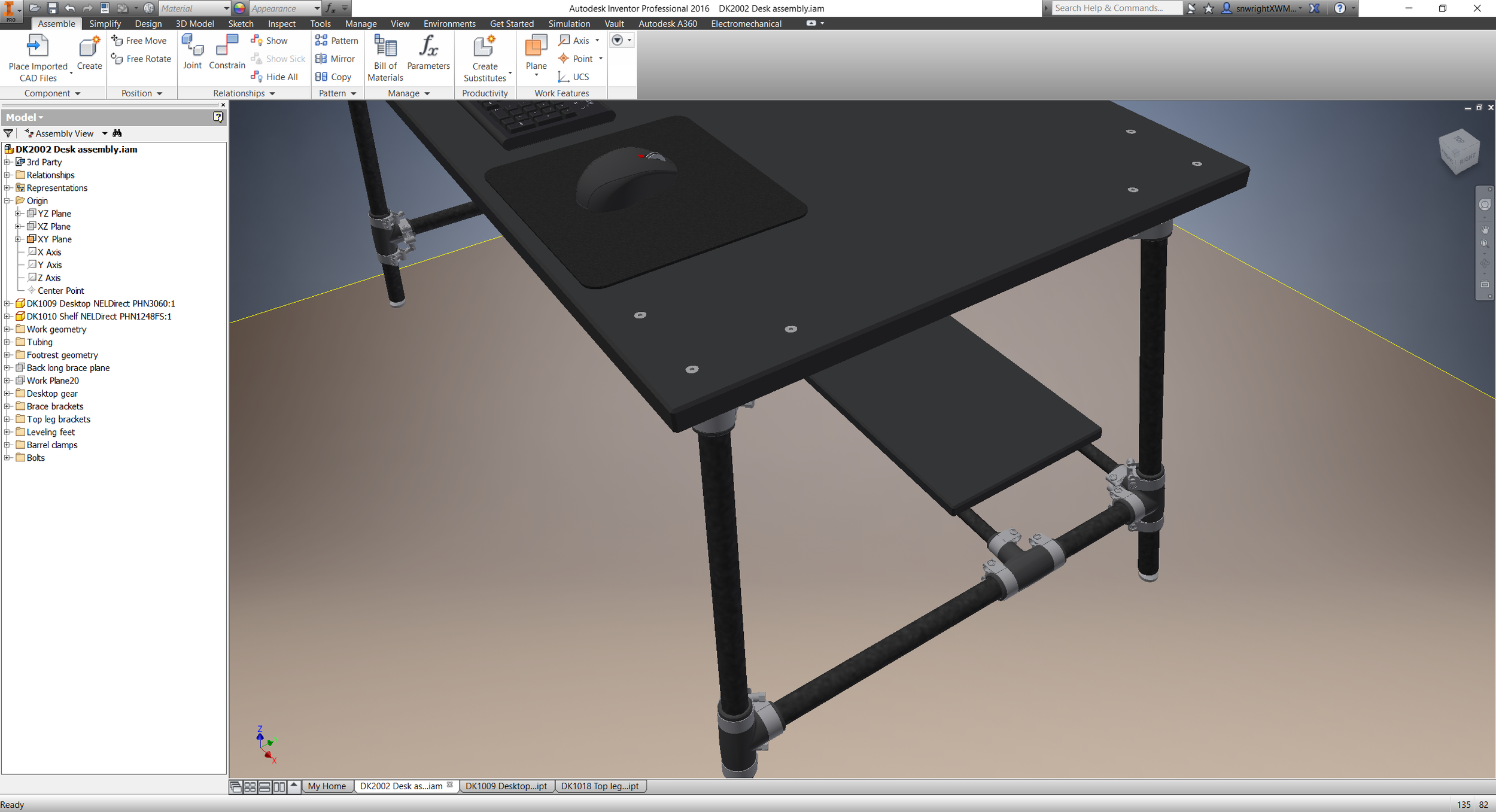This screenshot has width=1496, height=812.
Task: Open the Inspect ribbon tab
Action: [281, 23]
